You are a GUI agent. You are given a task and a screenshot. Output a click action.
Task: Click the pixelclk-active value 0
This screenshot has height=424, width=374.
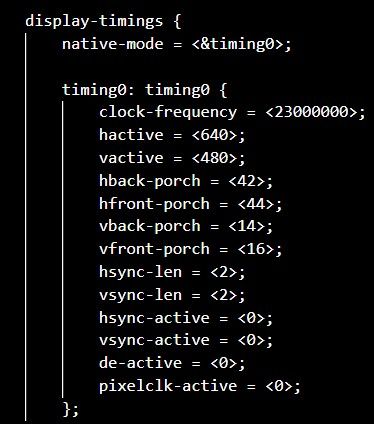click(x=279, y=386)
